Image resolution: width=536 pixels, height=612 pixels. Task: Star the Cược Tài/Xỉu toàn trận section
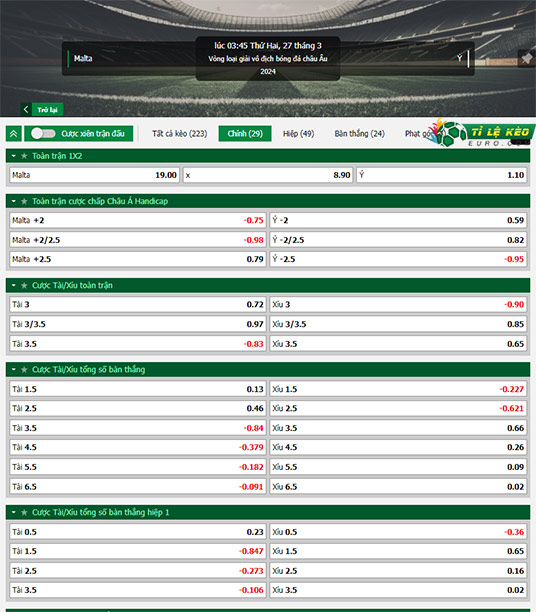coord(24,286)
